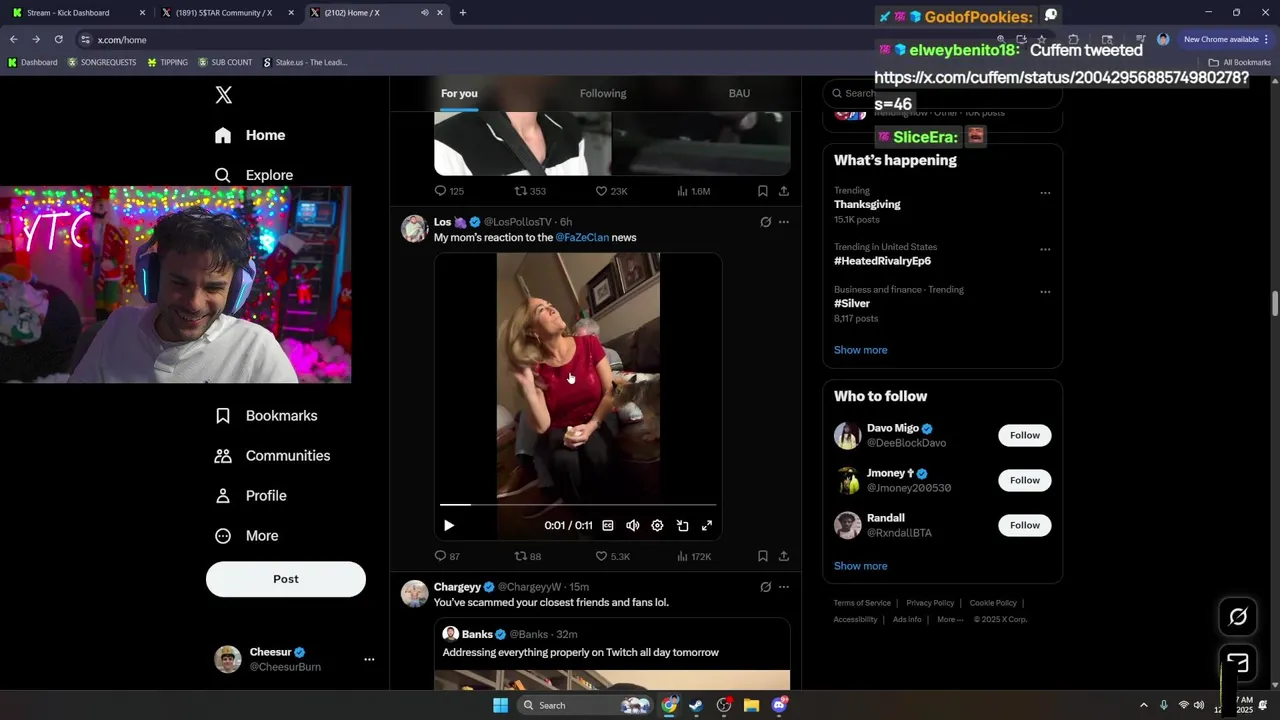Reply to the post with 125 replies
The height and width of the screenshot is (720, 1280).
click(449, 191)
